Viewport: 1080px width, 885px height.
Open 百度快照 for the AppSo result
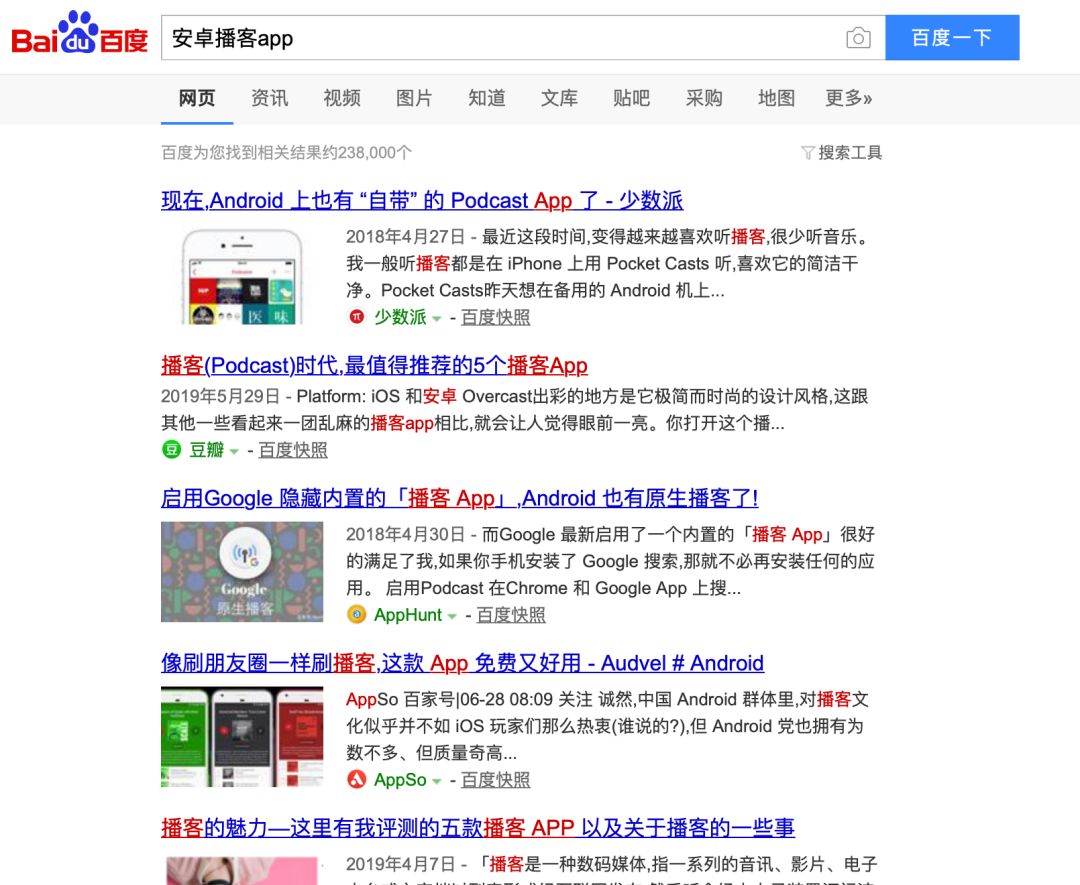[495, 780]
